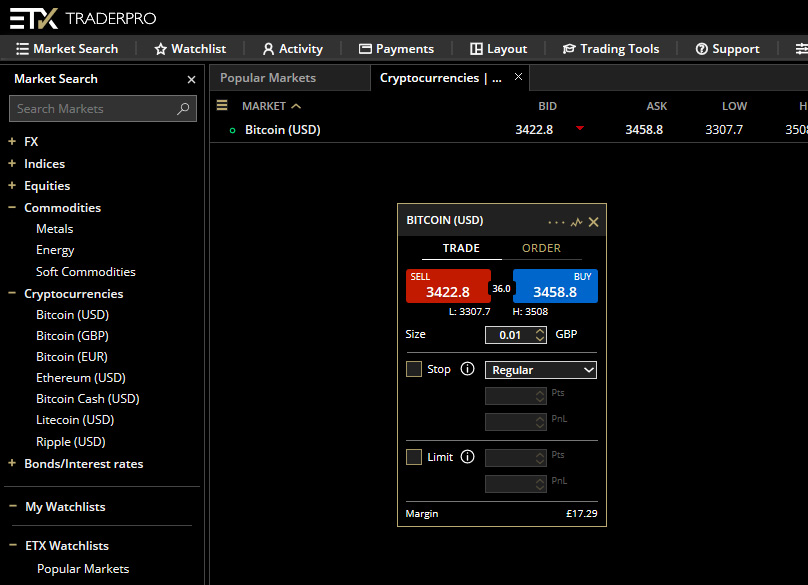
Task: Select Energy under Commodities
Action: point(55,250)
